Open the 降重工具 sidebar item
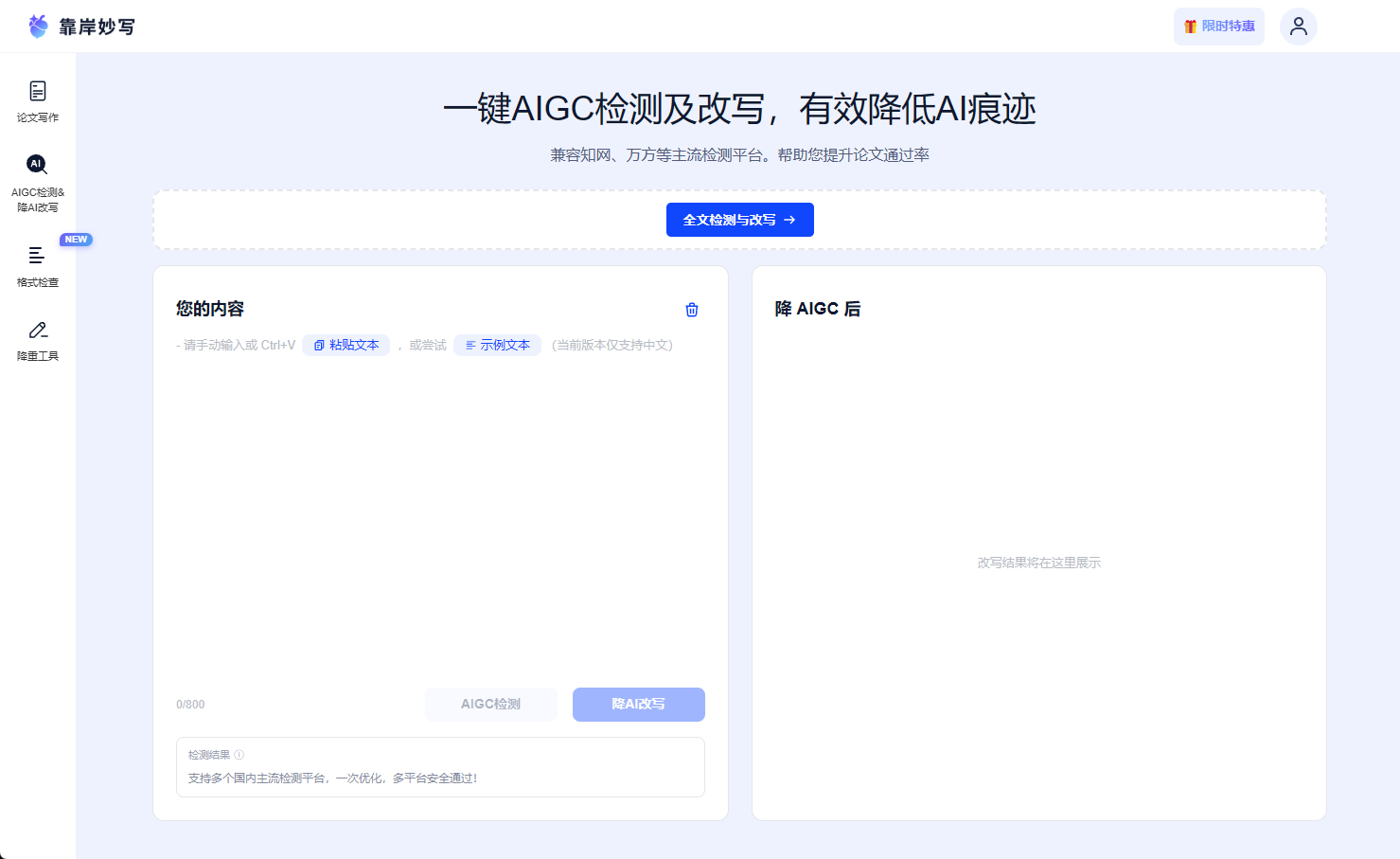 coord(38,341)
